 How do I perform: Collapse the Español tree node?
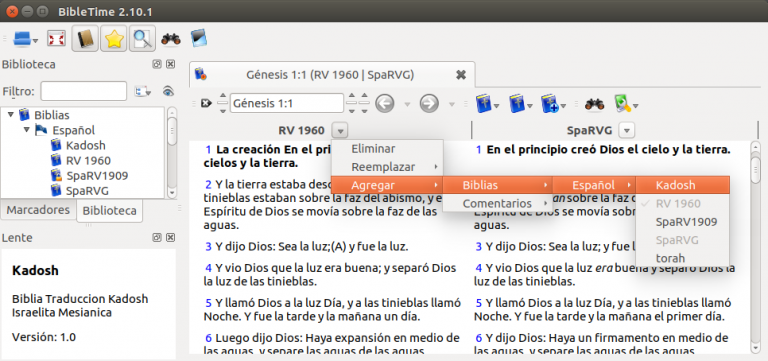click(26, 130)
